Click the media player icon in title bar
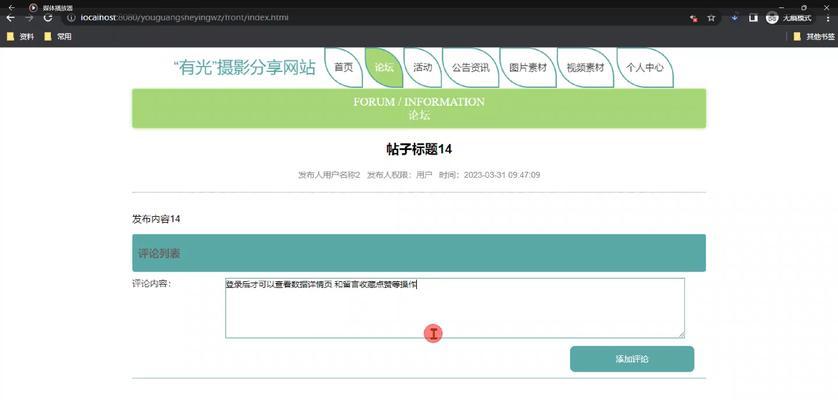838x400 pixels. [x=33, y=7]
